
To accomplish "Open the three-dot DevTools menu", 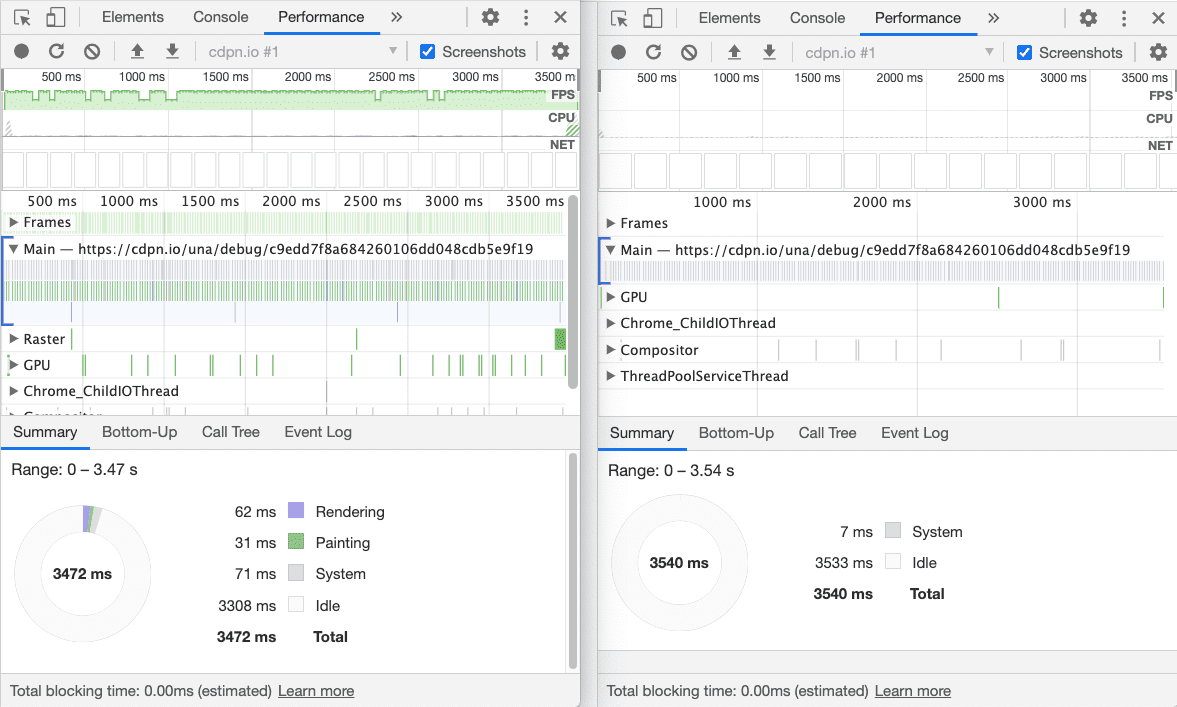I will click(x=525, y=17).
